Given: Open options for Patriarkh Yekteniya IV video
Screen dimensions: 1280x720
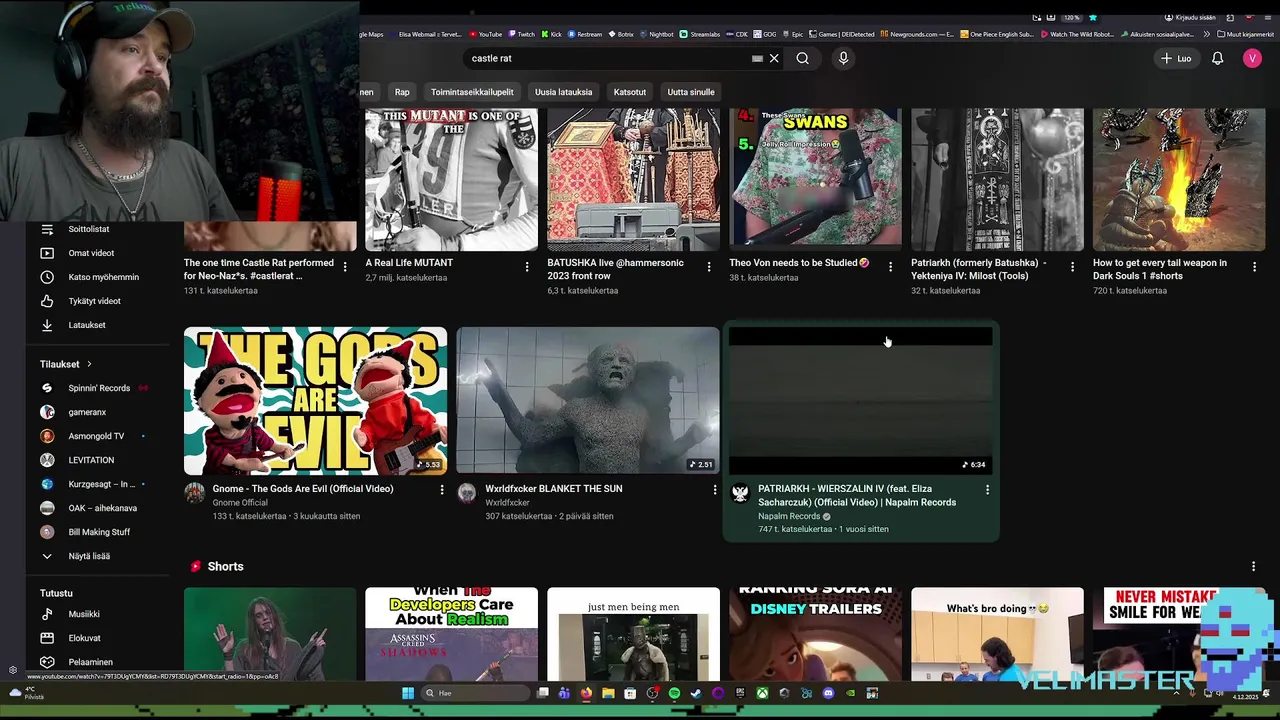Looking at the screenshot, I should point(1072,267).
